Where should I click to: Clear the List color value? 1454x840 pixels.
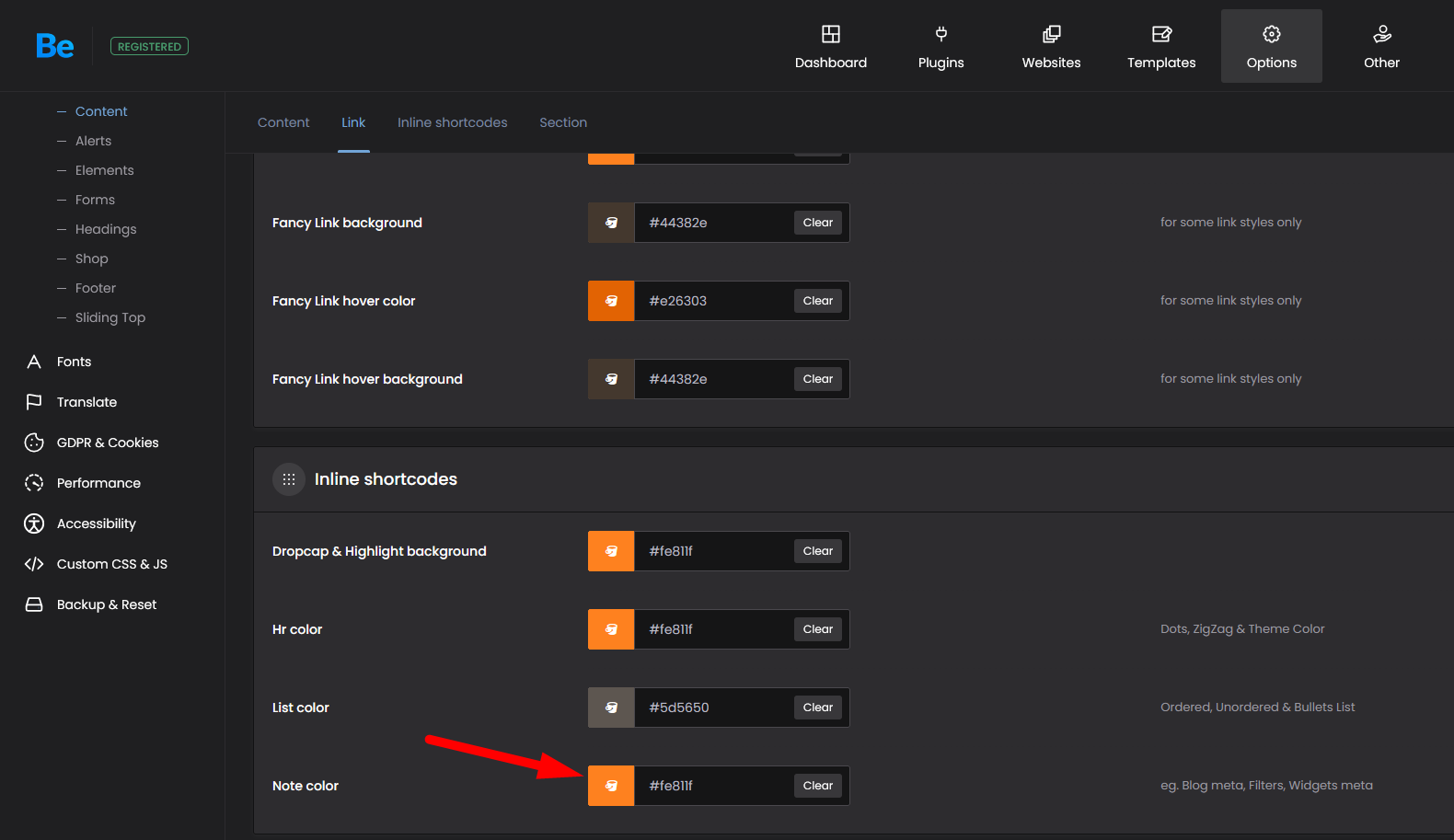[818, 708]
